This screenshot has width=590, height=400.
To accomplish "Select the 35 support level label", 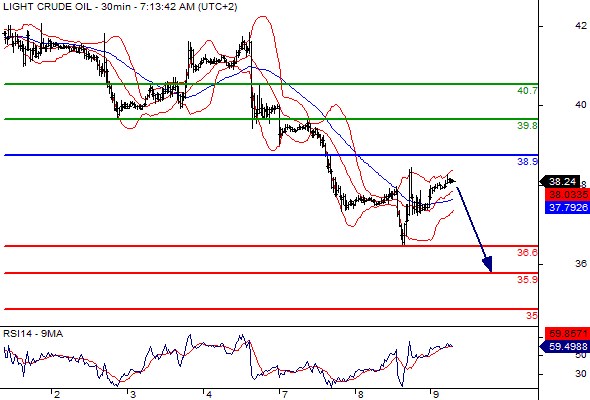I will tap(532, 316).
